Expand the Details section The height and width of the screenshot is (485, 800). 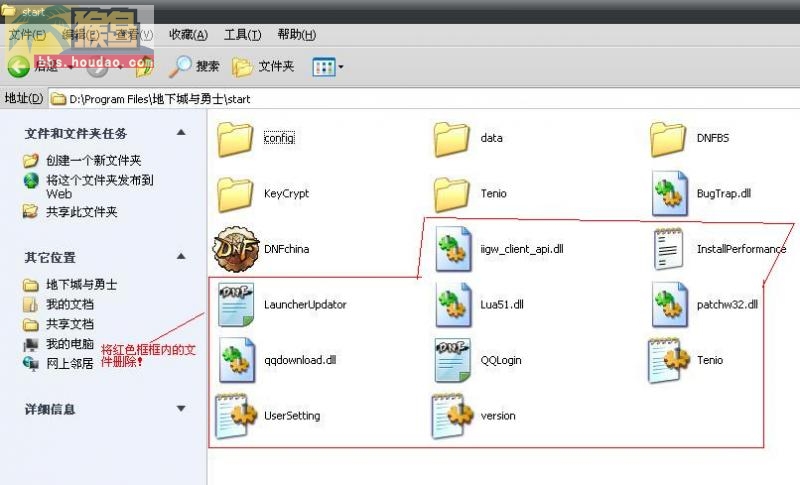tap(181, 409)
